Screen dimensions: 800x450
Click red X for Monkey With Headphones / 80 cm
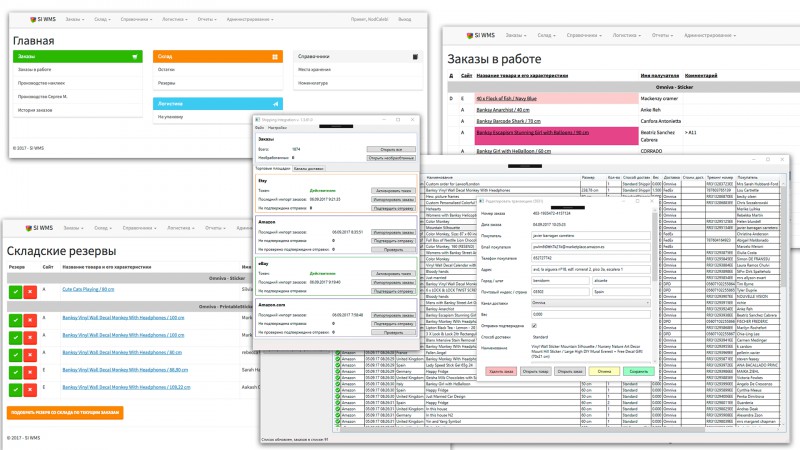coord(30,355)
